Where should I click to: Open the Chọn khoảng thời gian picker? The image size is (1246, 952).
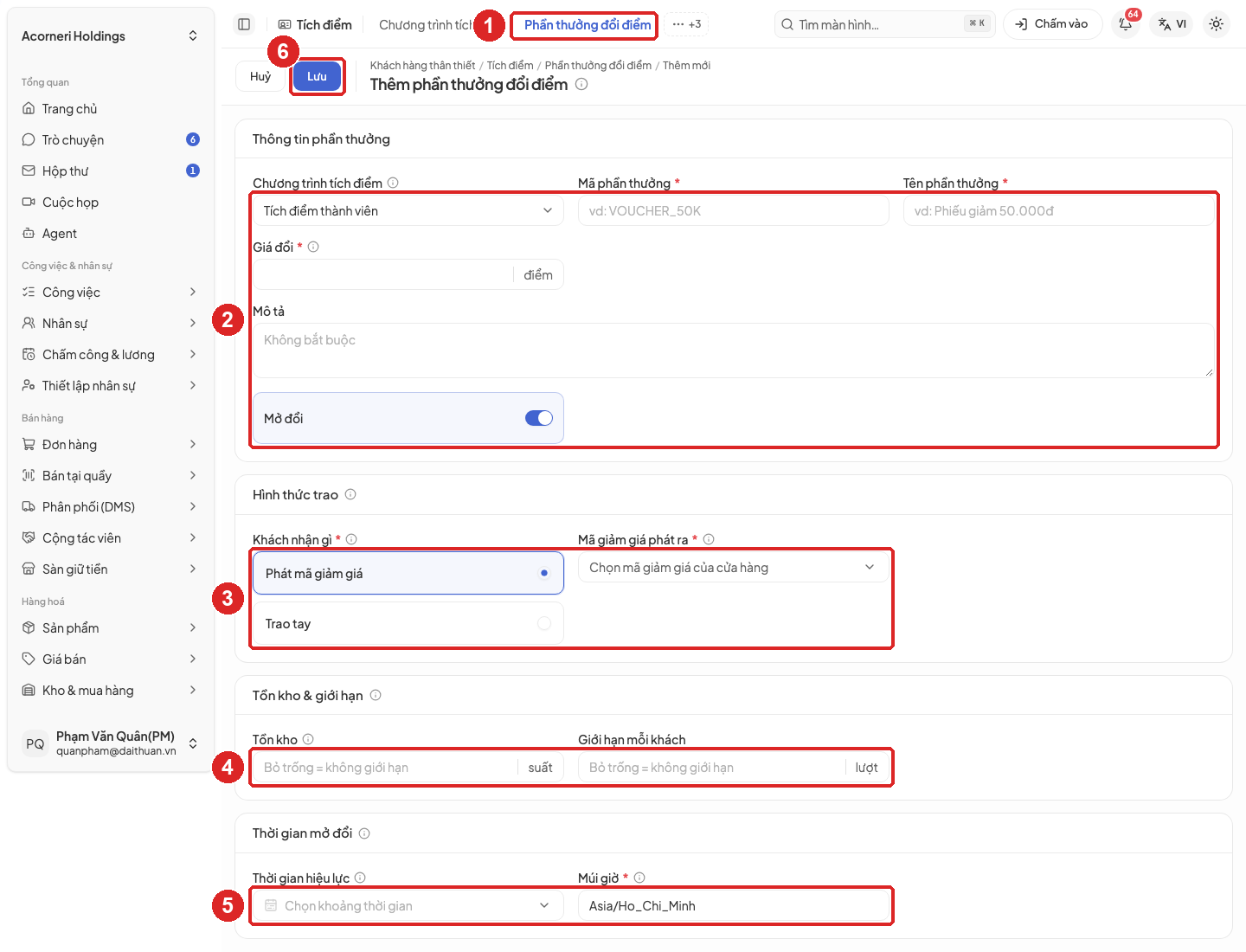pyautogui.click(x=408, y=905)
